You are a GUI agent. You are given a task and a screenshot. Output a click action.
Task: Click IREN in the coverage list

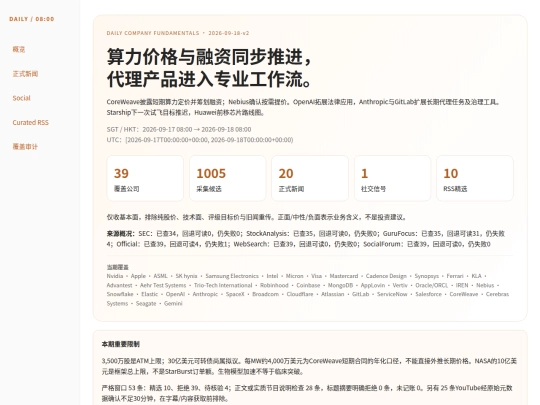[x=462, y=285]
